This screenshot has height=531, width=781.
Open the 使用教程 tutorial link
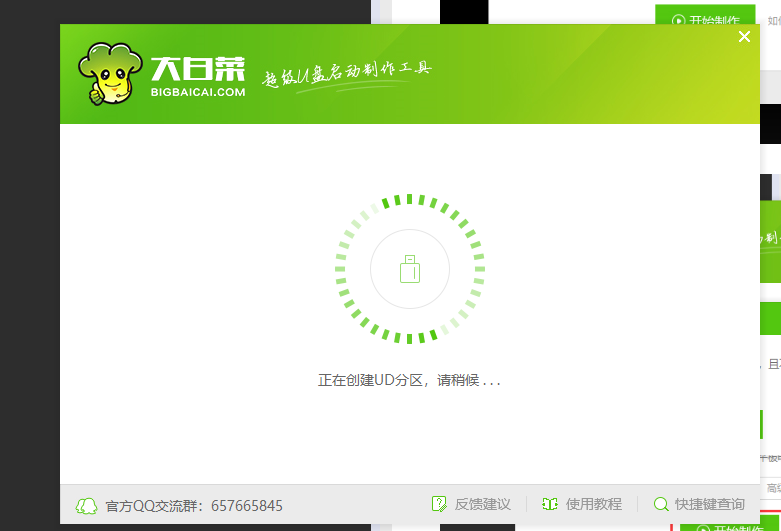coord(594,504)
